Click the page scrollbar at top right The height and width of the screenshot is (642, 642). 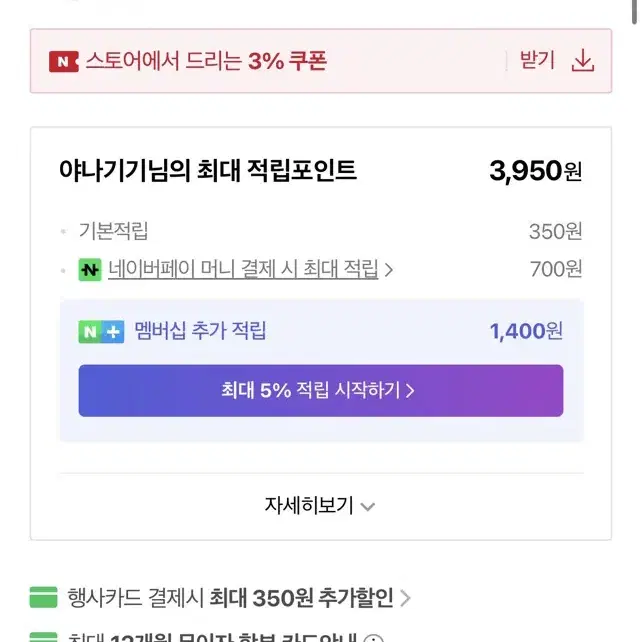pyautogui.click(x=634, y=12)
